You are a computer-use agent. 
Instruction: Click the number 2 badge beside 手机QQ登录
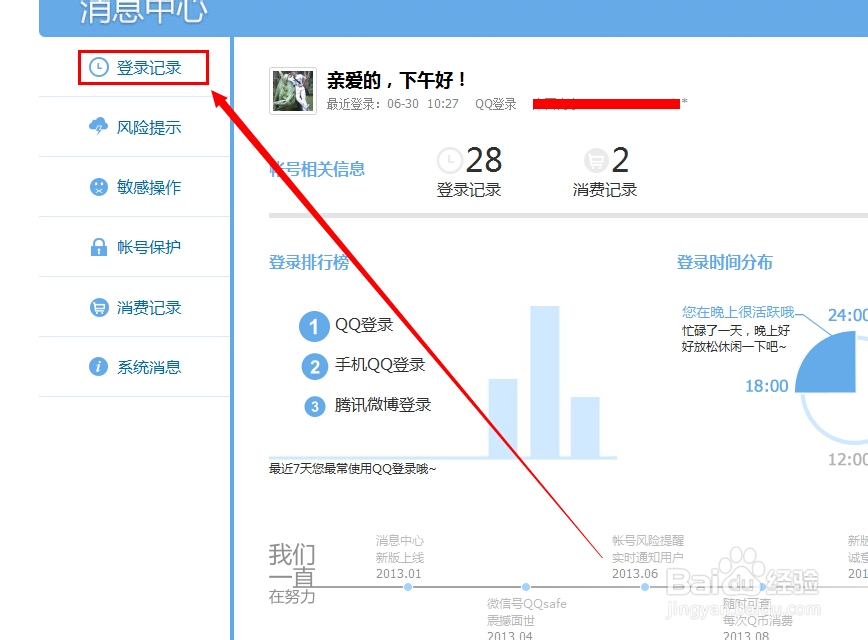click(313, 366)
